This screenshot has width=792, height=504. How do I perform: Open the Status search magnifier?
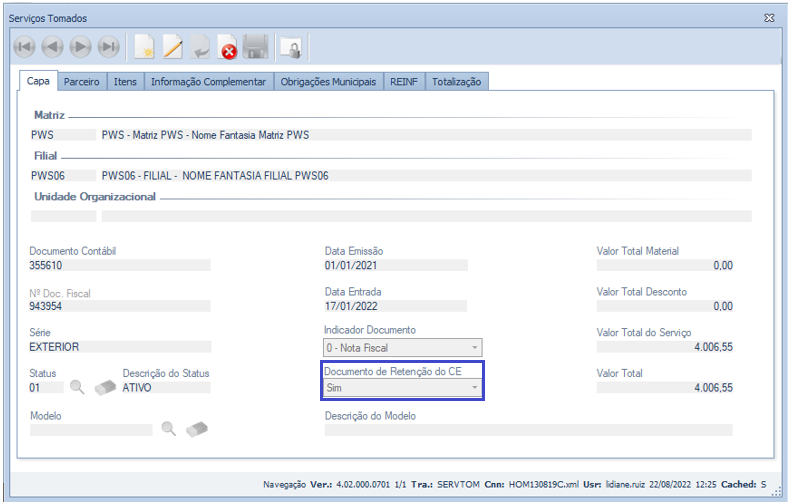point(78,388)
